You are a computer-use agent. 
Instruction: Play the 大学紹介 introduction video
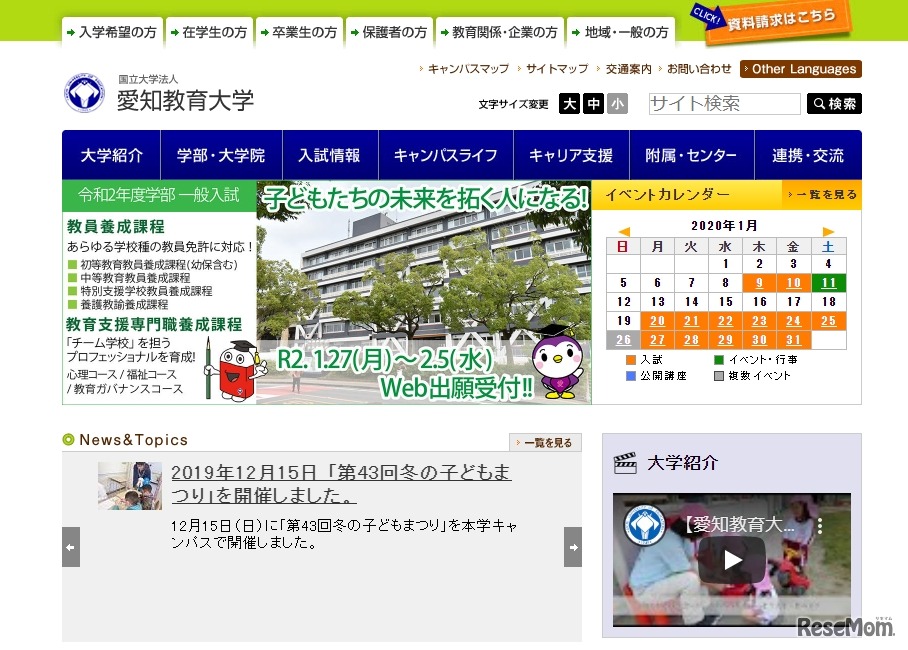[731, 561]
